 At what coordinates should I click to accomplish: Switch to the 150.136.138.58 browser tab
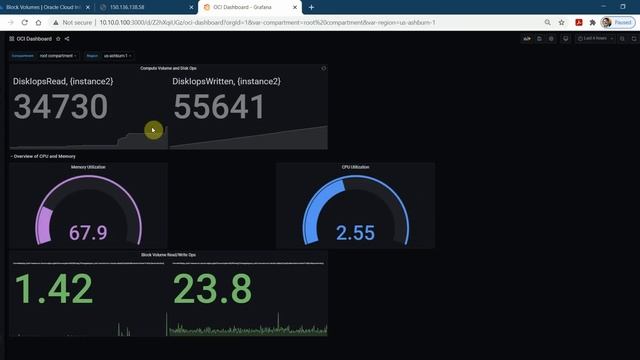(x=145, y=7)
